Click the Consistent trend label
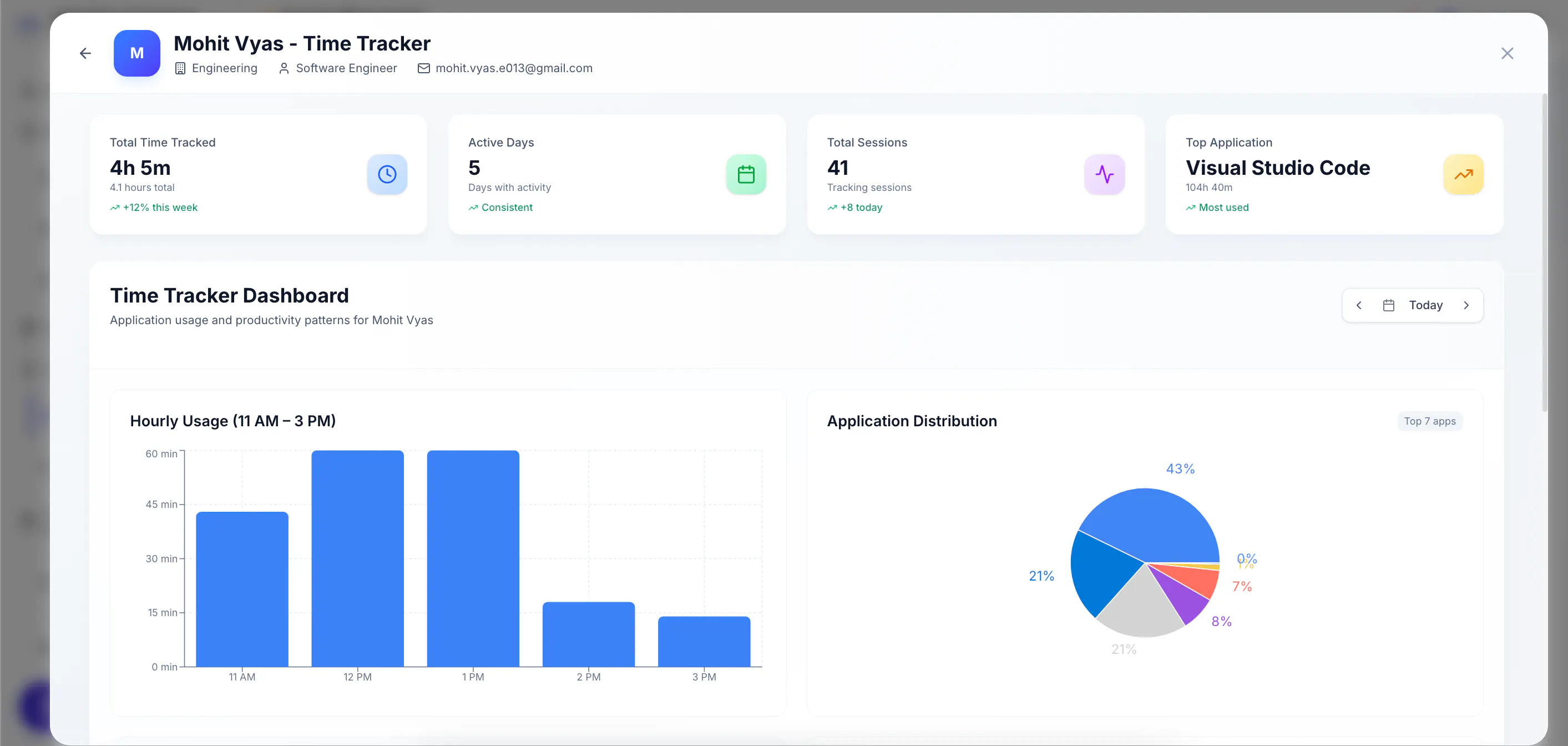 pos(507,207)
